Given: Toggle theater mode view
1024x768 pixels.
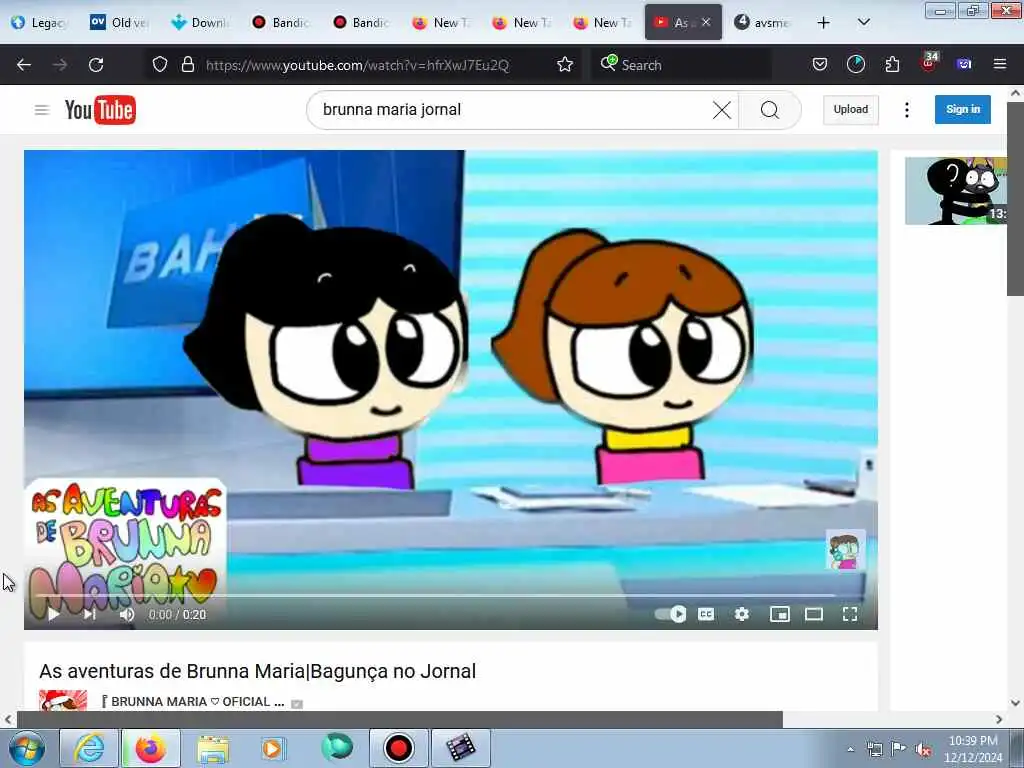Looking at the screenshot, I should pyautogui.click(x=814, y=614).
